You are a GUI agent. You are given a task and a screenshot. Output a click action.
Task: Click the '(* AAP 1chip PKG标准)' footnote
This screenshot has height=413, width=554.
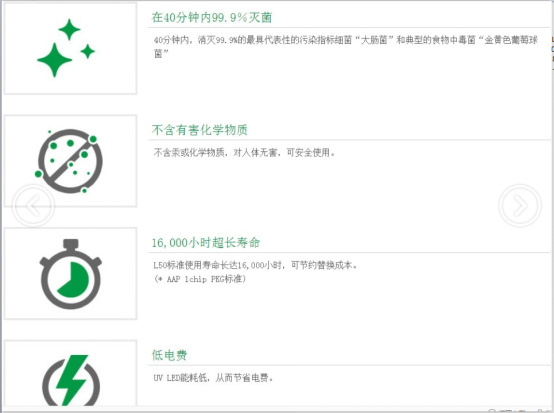(200, 279)
